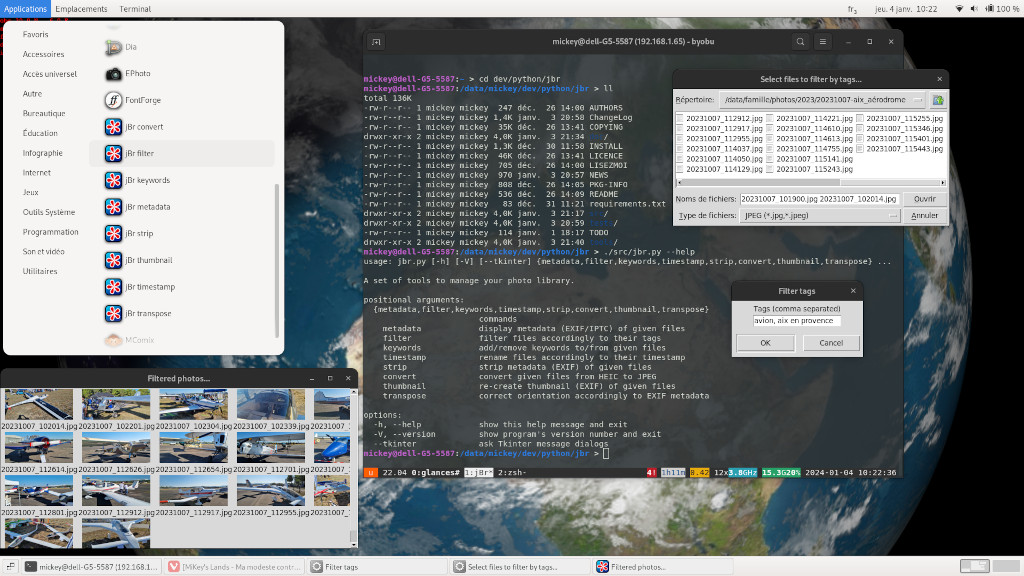Launch the jBr filter entry
The image size is (1024, 576).
click(x=182, y=153)
